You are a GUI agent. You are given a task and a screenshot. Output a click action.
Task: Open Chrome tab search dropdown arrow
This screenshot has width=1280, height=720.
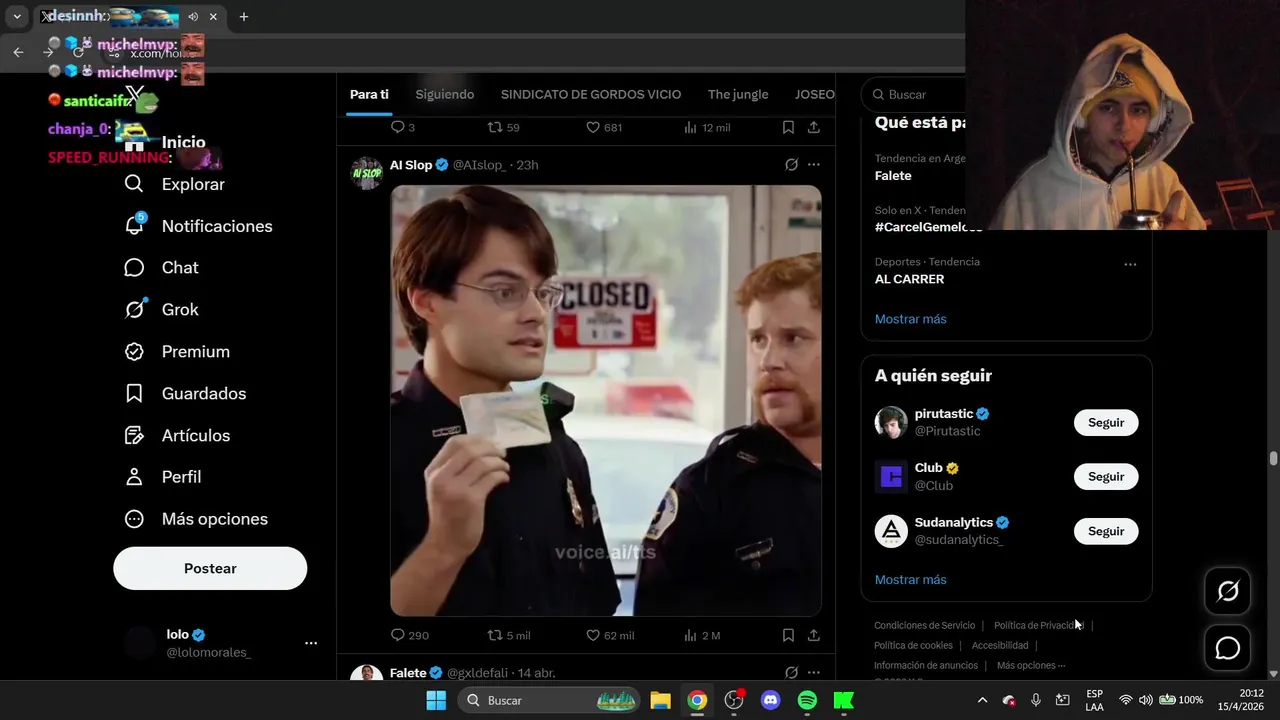17,17
